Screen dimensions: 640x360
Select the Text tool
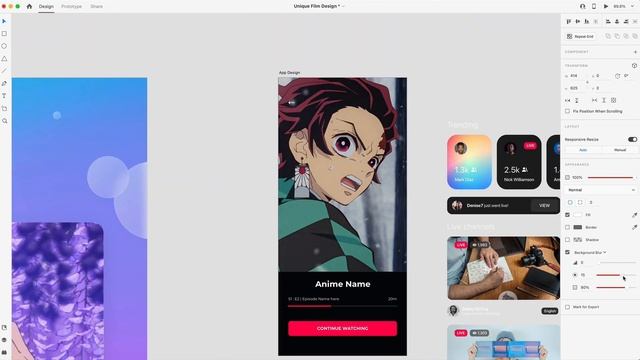click(4, 96)
